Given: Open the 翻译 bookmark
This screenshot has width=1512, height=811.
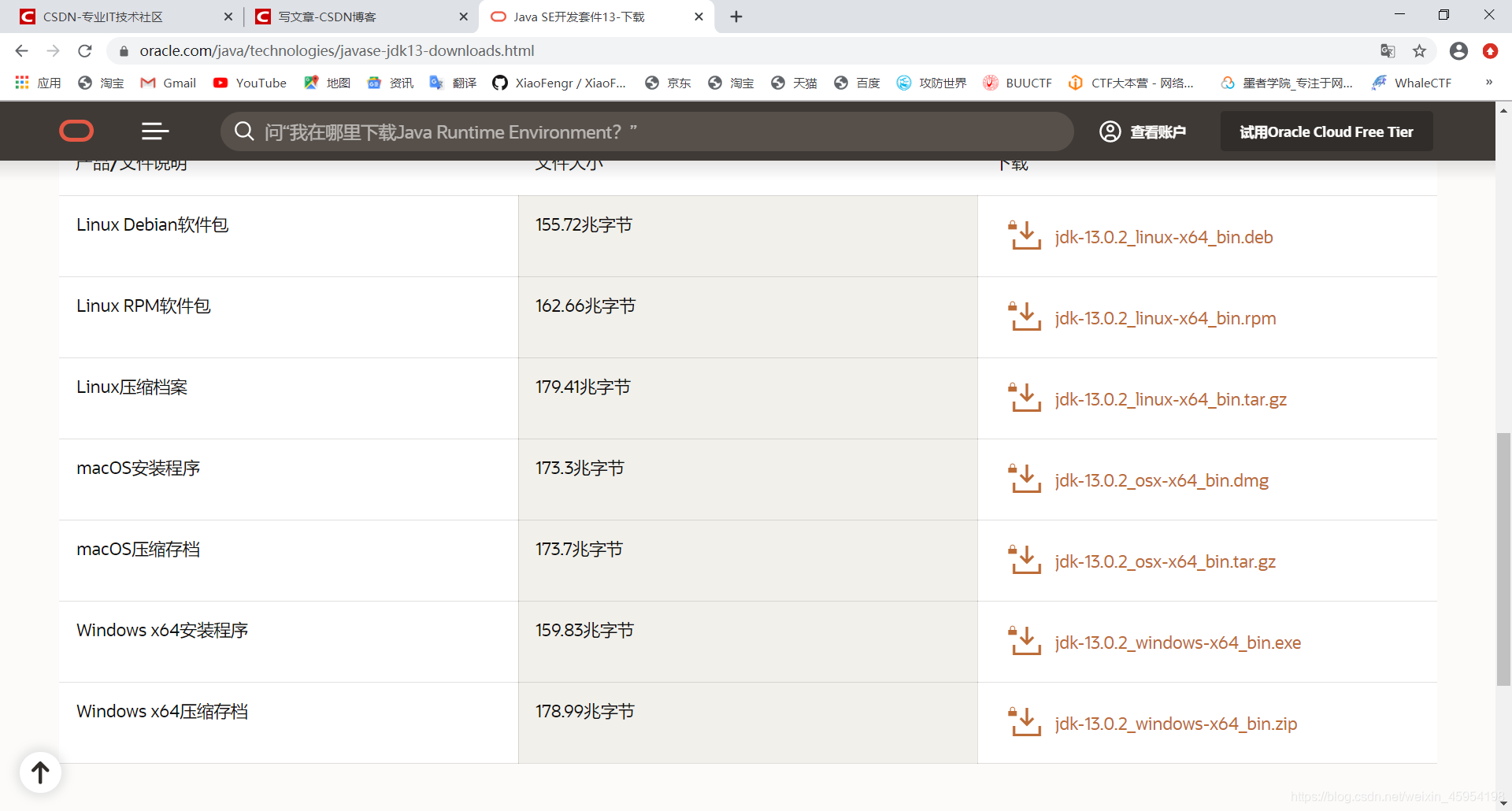Looking at the screenshot, I should tap(453, 83).
